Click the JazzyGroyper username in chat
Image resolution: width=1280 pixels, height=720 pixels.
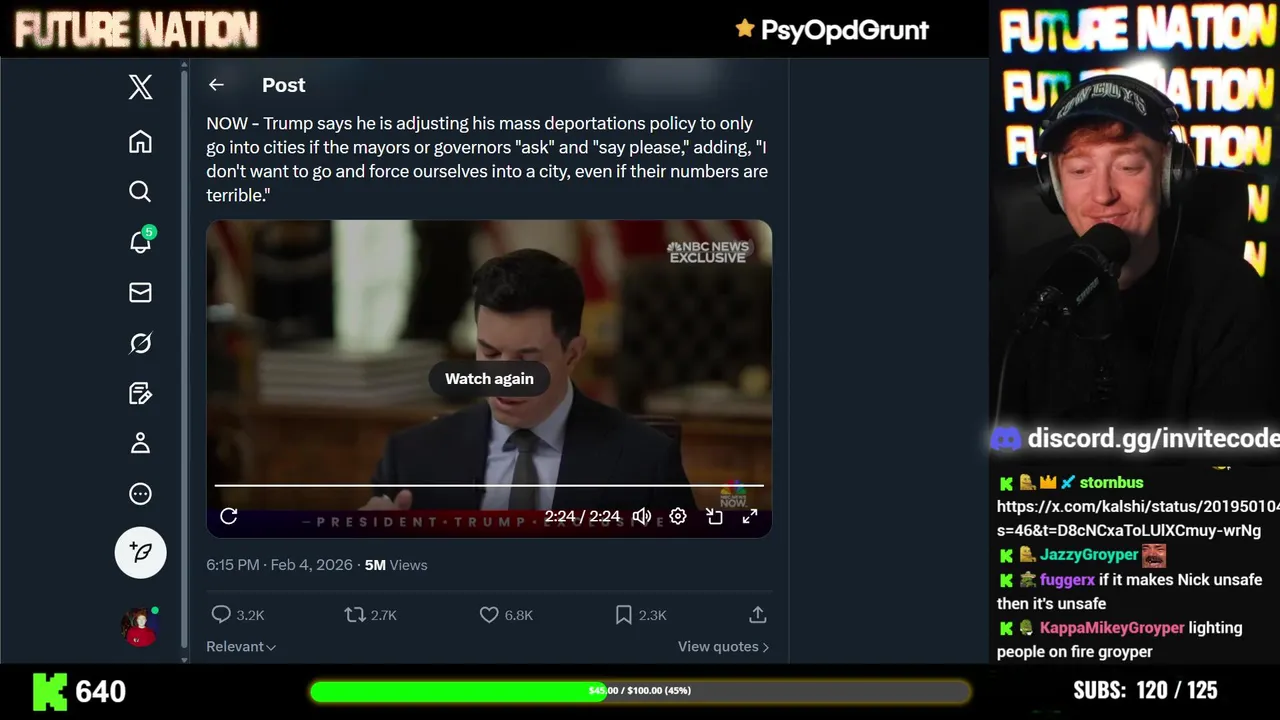pyautogui.click(x=1088, y=555)
